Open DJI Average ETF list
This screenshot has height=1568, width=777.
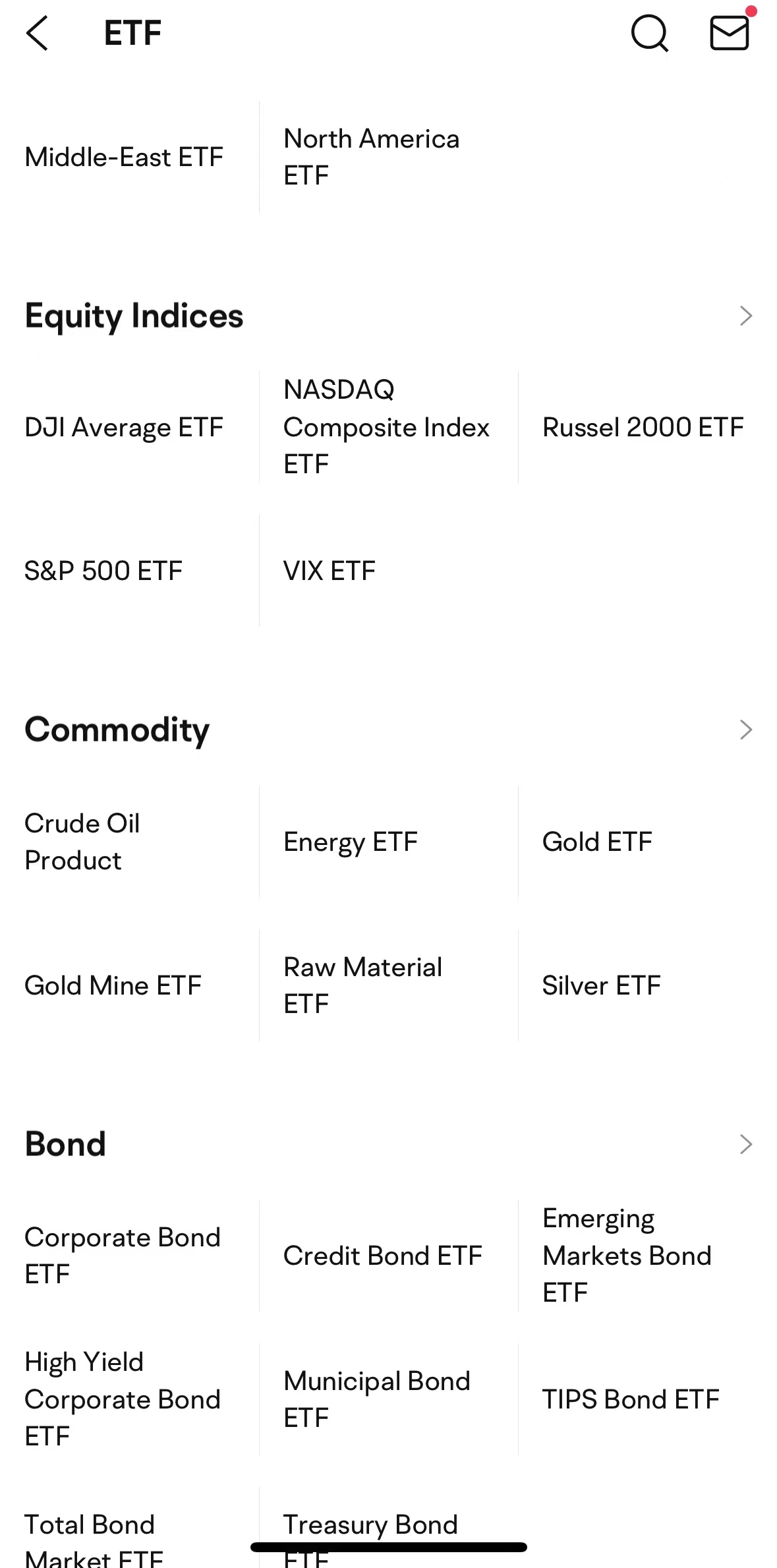[124, 427]
